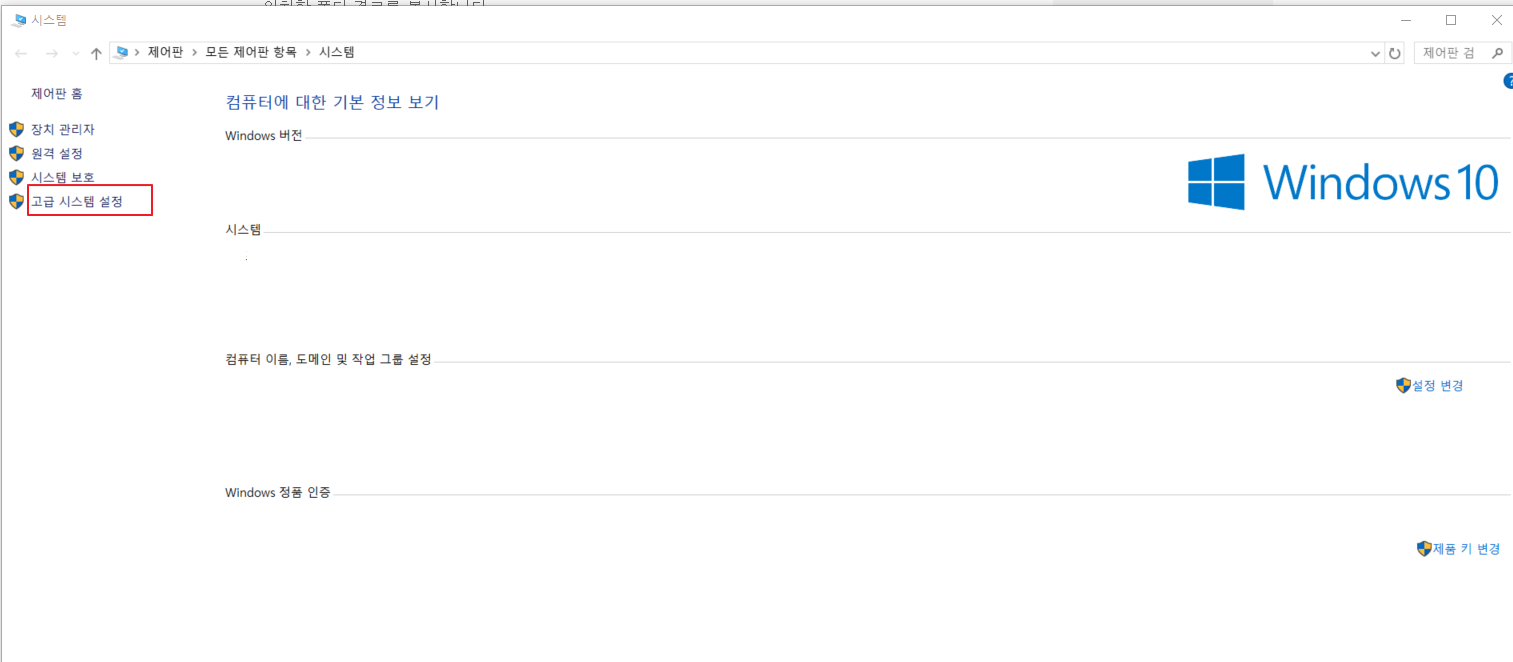Click the blue help question mark icon
Image resolution: width=1513 pixels, height=662 pixels.
1508,82
